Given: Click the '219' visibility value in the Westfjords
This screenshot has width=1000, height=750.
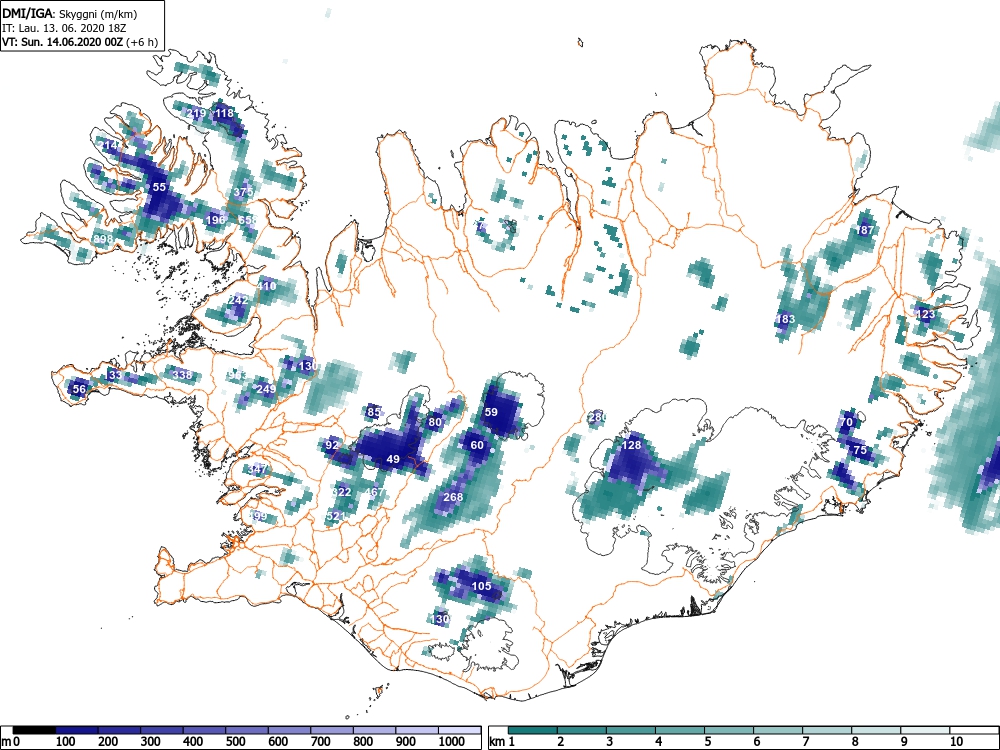Looking at the screenshot, I should click(196, 114).
